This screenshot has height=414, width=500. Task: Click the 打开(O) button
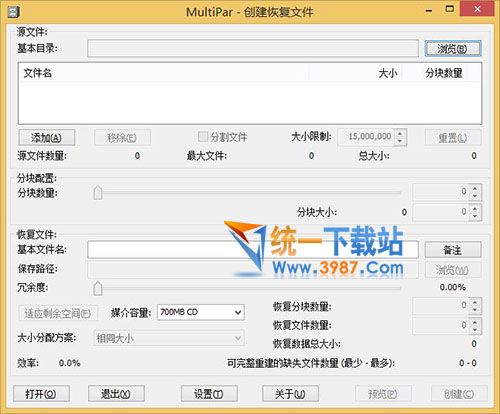tap(41, 394)
